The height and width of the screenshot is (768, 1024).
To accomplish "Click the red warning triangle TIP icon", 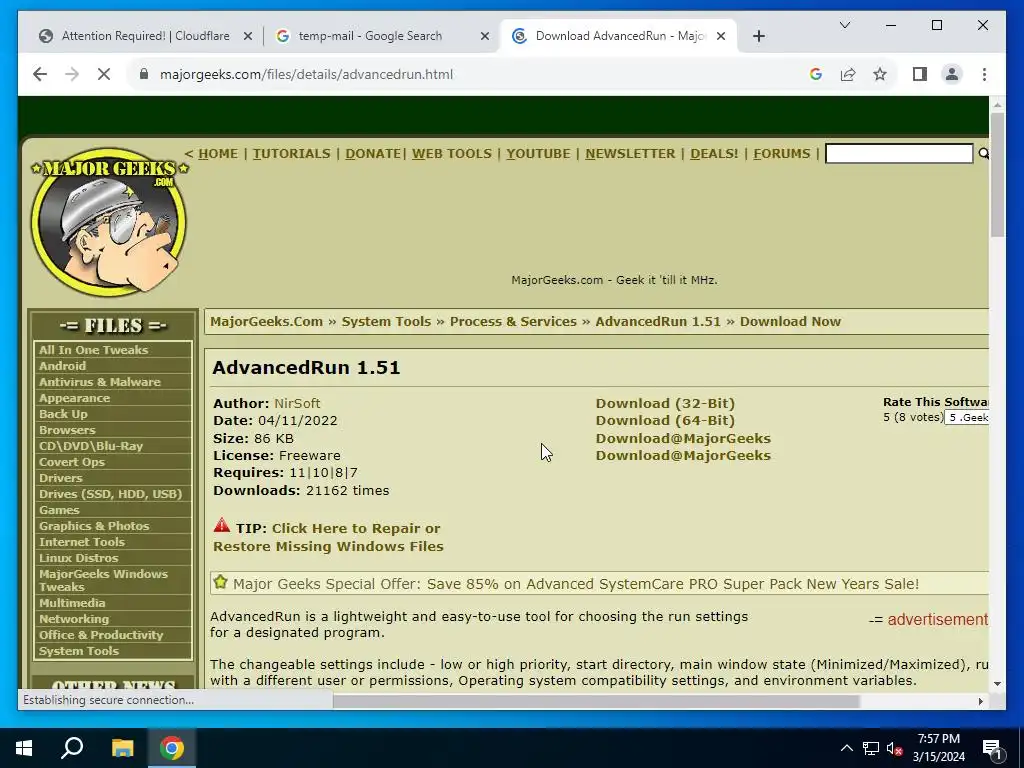I will (222, 526).
